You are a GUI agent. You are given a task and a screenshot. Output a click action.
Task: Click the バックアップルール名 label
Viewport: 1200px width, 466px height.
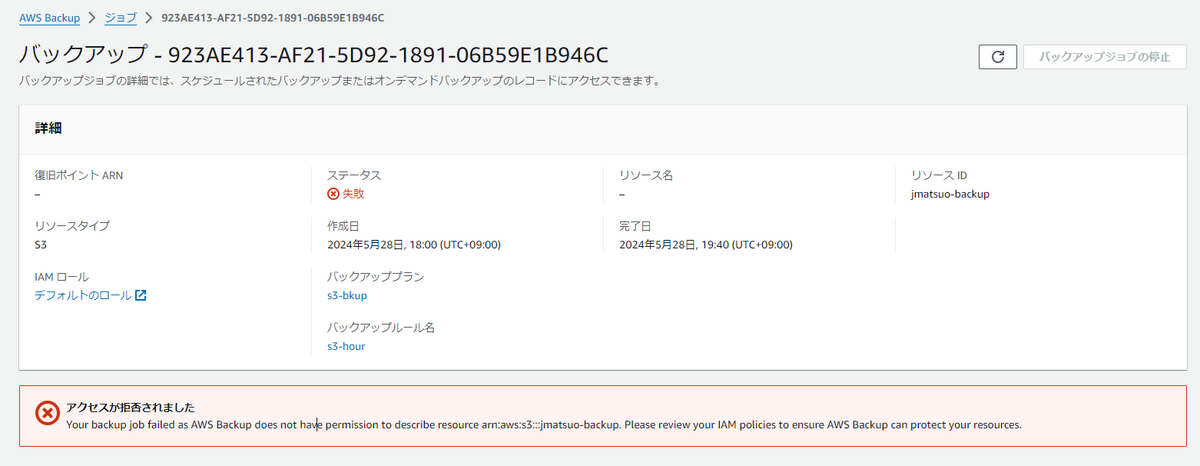pyautogui.click(x=381, y=327)
